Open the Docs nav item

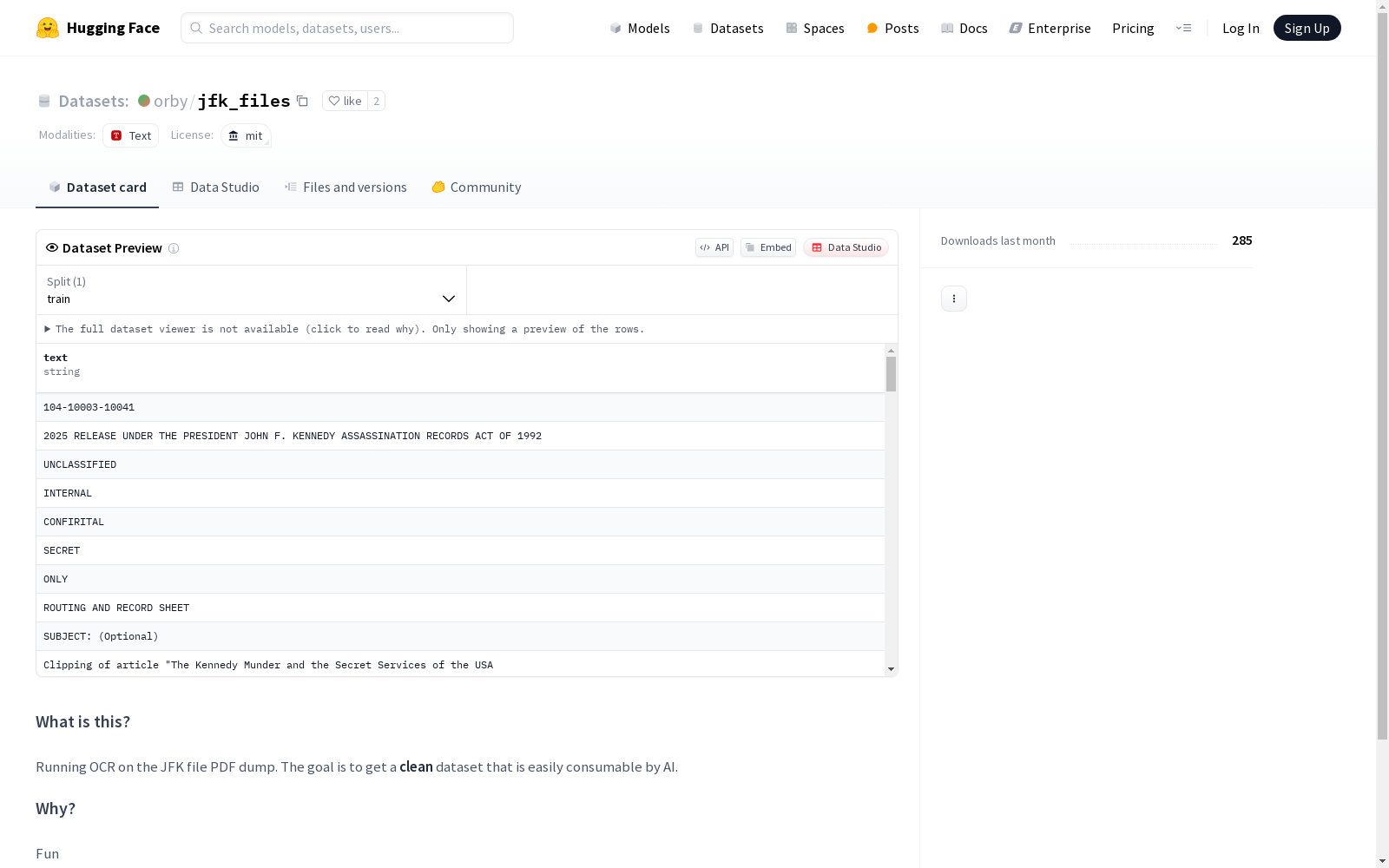(964, 28)
